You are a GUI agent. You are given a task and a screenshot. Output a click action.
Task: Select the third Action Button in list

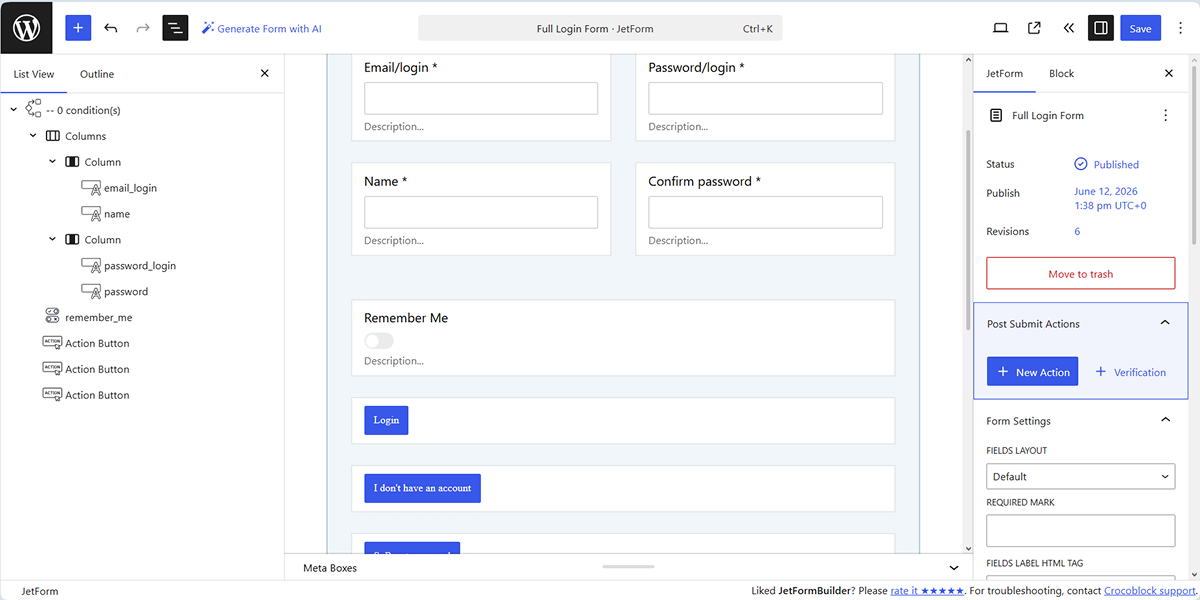(x=97, y=396)
